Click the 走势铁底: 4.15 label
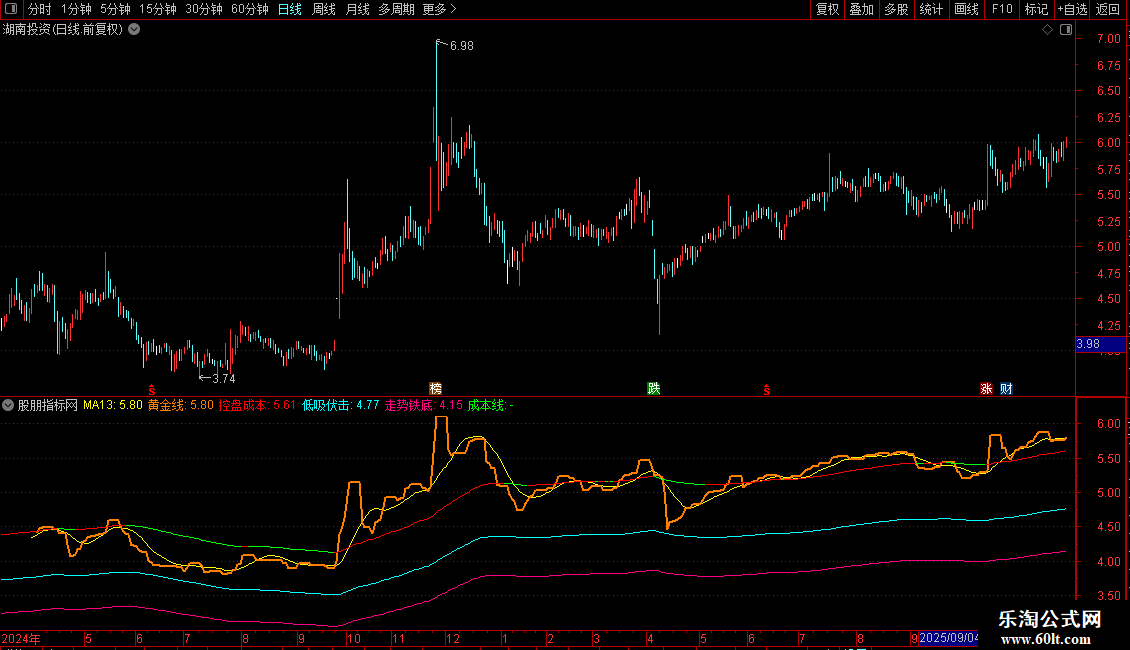 tap(424, 405)
